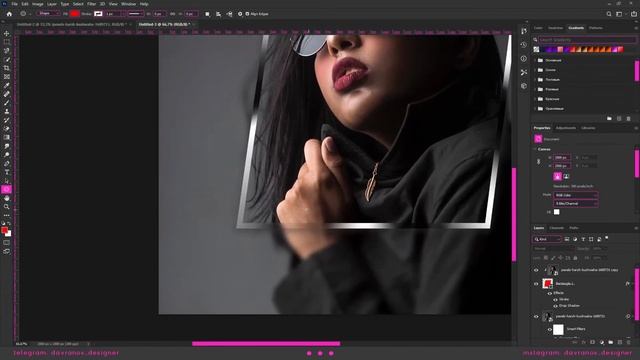Image resolution: width=640 pixels, height=360 pixels.
Task: Open the Window menu
Action: pos(128,4)
